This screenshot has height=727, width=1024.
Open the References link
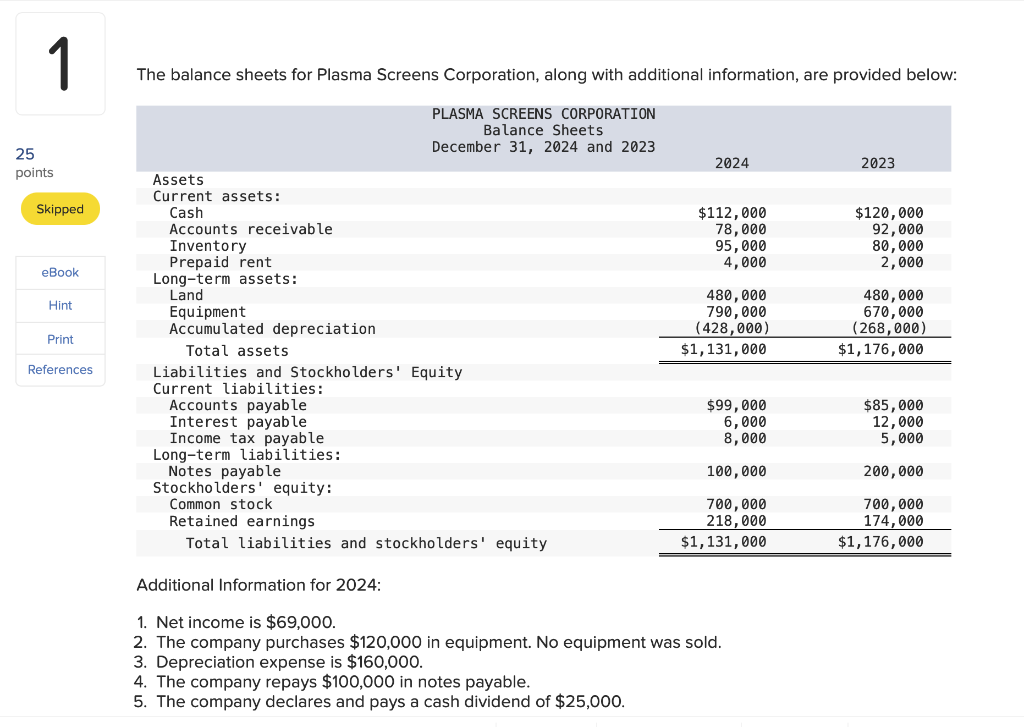pyautogui.click(x=60, y=369)
